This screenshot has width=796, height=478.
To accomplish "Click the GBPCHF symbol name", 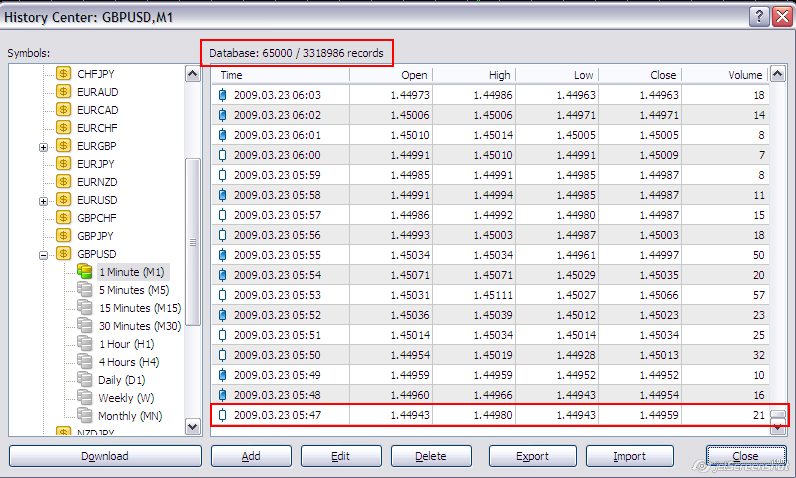I will click(x=96, y=218).
